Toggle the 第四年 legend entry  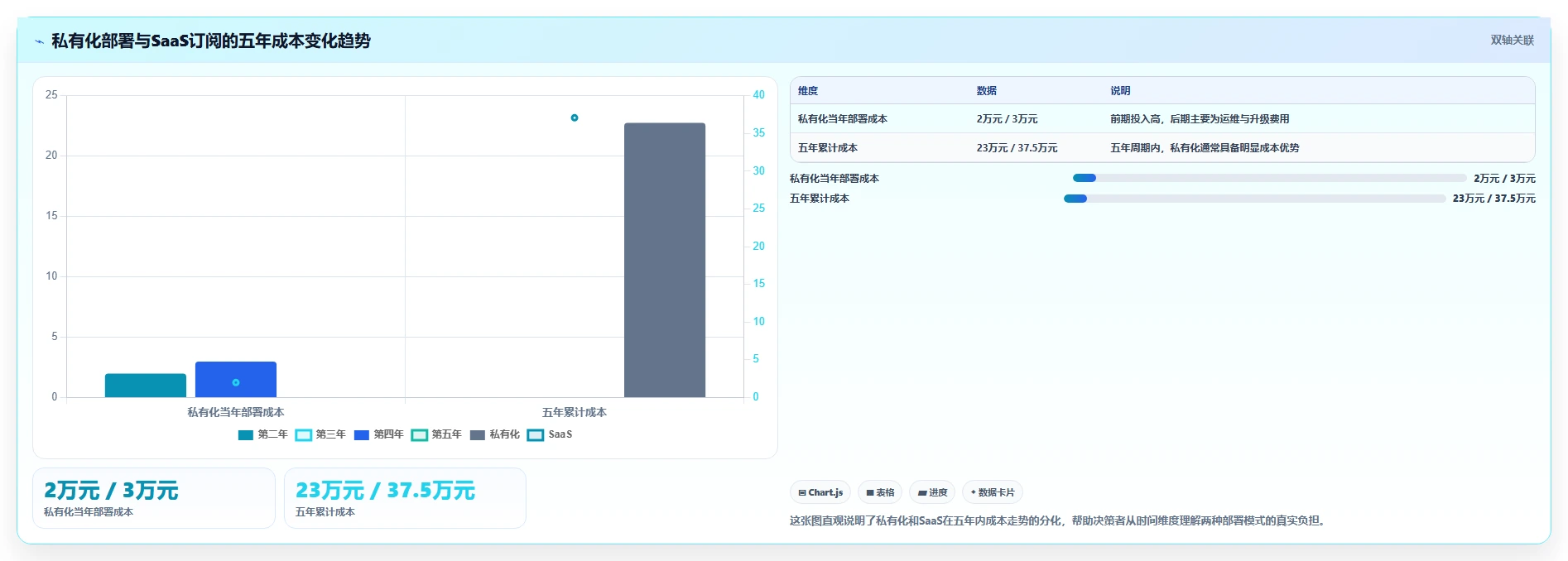pos(379,434)
